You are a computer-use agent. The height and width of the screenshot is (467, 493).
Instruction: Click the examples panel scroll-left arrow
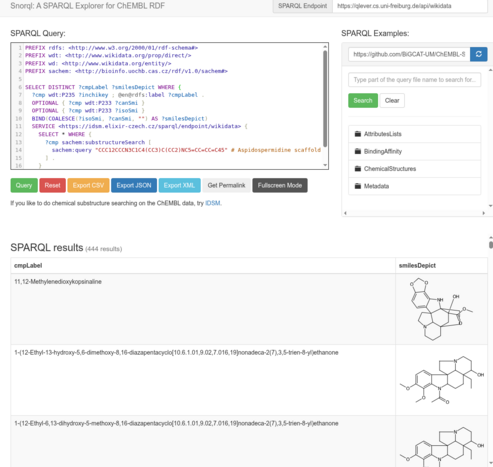point(345,213)
